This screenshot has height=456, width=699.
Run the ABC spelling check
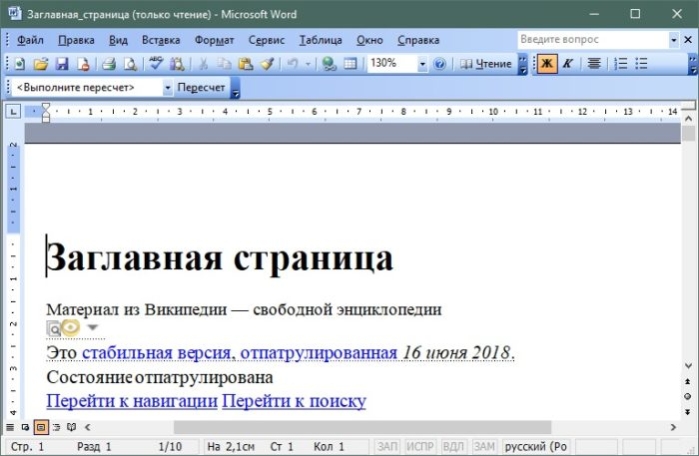pos(156,63)
